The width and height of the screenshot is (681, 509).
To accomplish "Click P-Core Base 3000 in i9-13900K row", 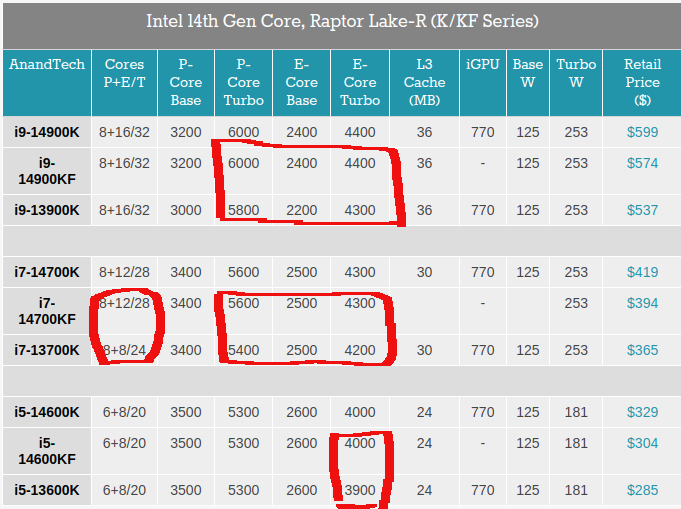I will (x=186, y=210).
